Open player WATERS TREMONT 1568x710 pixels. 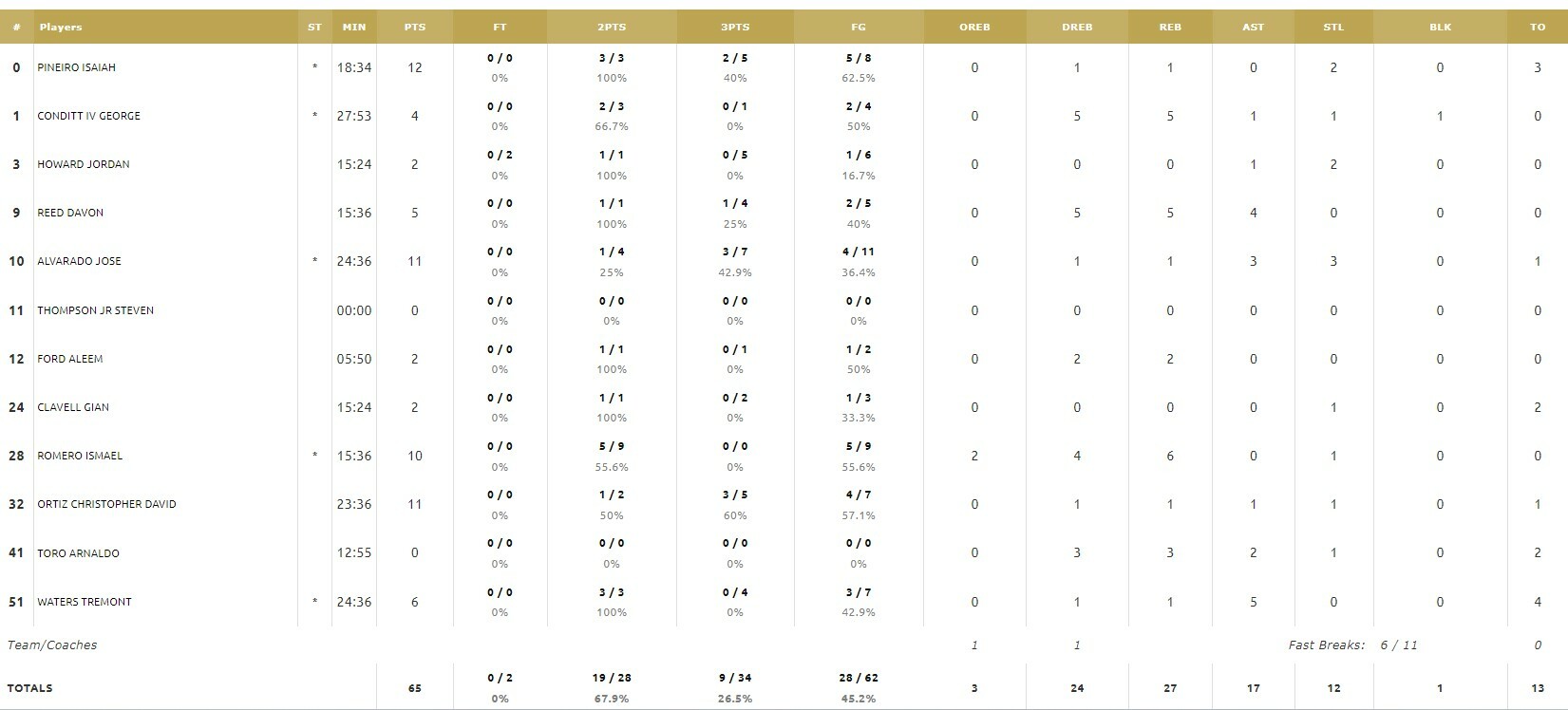85,602
